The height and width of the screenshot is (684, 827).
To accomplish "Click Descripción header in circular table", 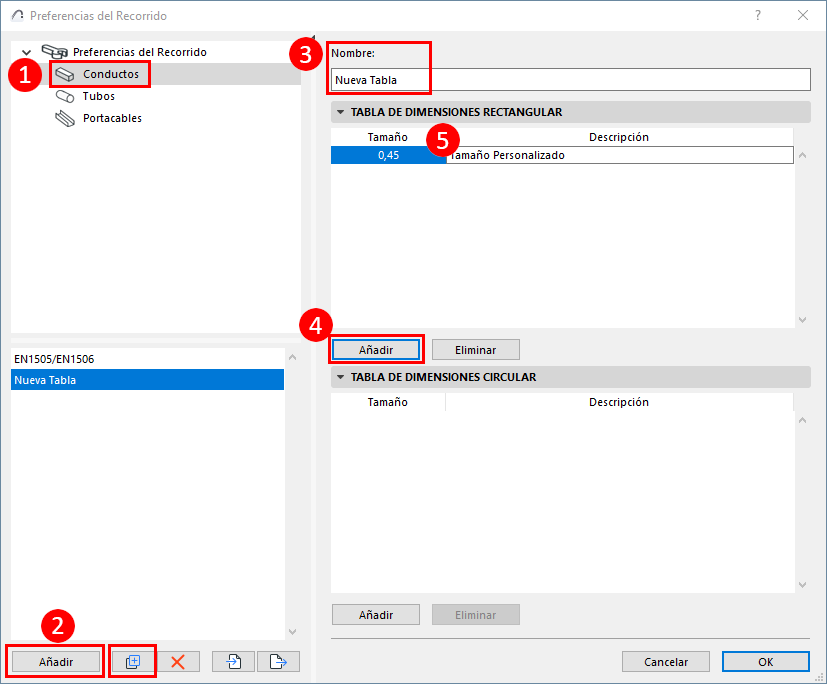I will point(619,402).
